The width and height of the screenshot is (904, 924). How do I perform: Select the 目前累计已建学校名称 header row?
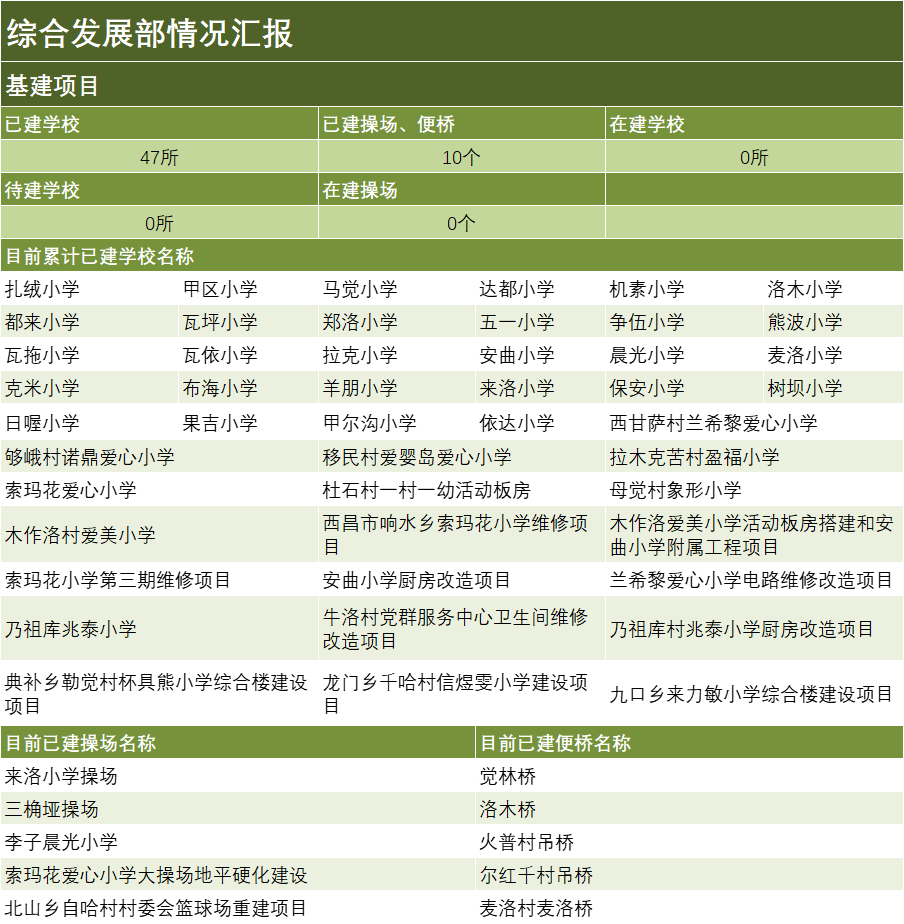[452, 255]
